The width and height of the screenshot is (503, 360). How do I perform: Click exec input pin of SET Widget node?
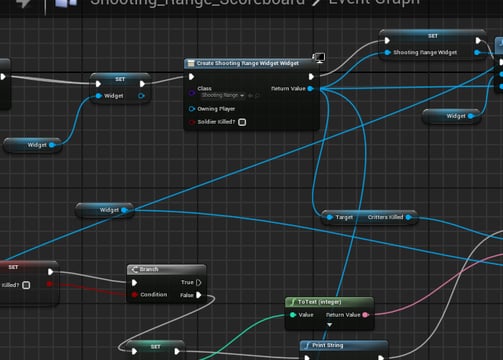[x=98, y=83]
